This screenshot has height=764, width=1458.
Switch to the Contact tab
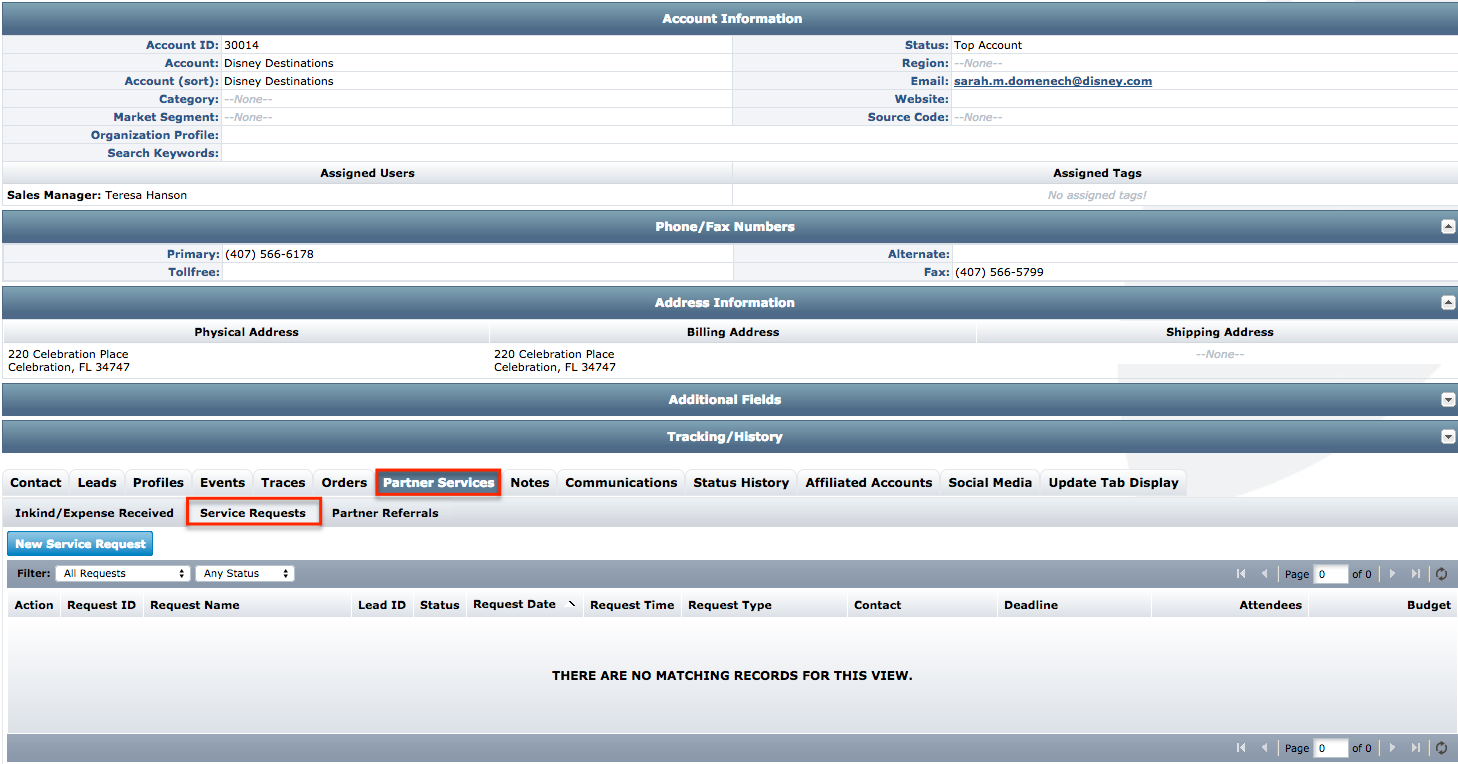(x=36, y=483)
